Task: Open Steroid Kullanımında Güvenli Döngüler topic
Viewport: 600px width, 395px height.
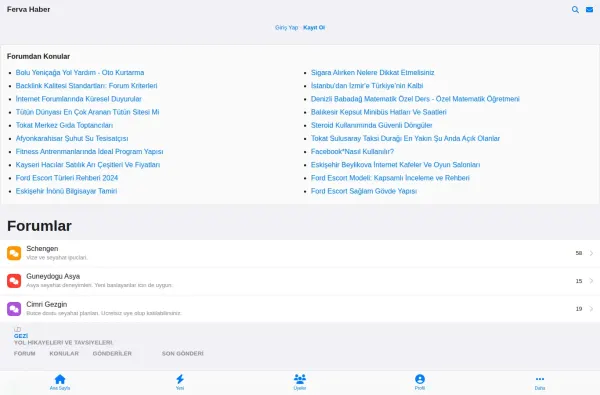Action: tap(372, 125)
